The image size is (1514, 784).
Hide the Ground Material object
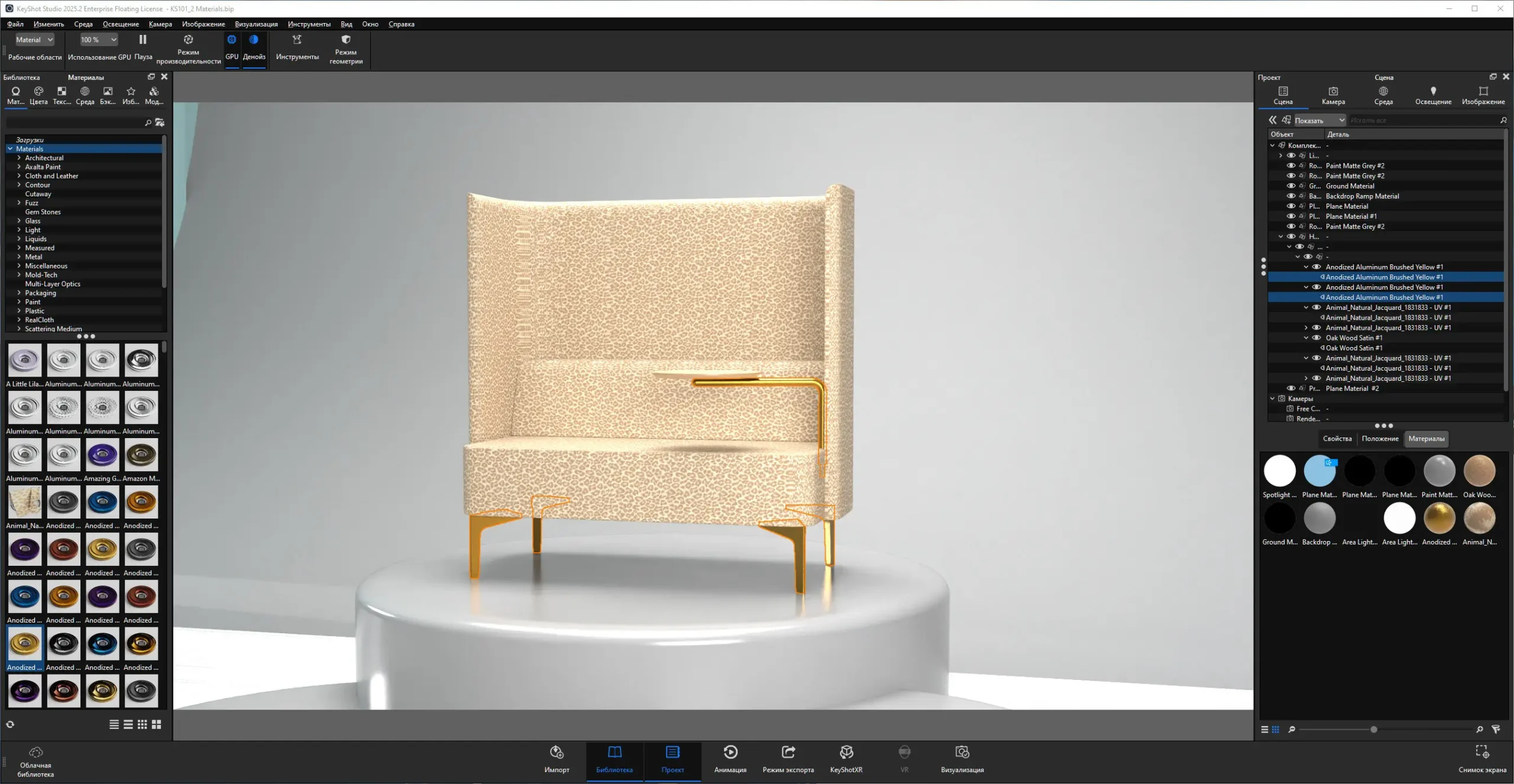coord(1291,186)
